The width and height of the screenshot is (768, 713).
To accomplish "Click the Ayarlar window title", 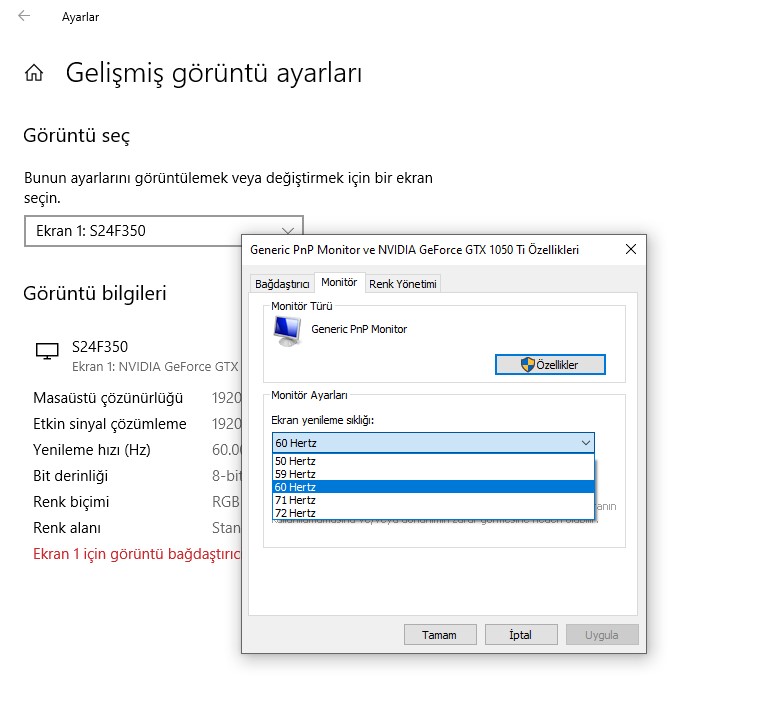I will coord(80,17).
